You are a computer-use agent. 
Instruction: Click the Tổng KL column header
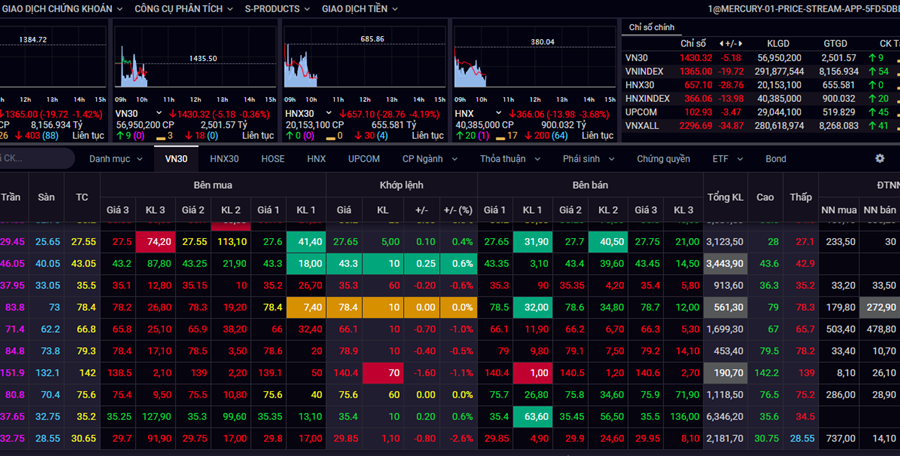pyautogui.click(x=724, y=197)
